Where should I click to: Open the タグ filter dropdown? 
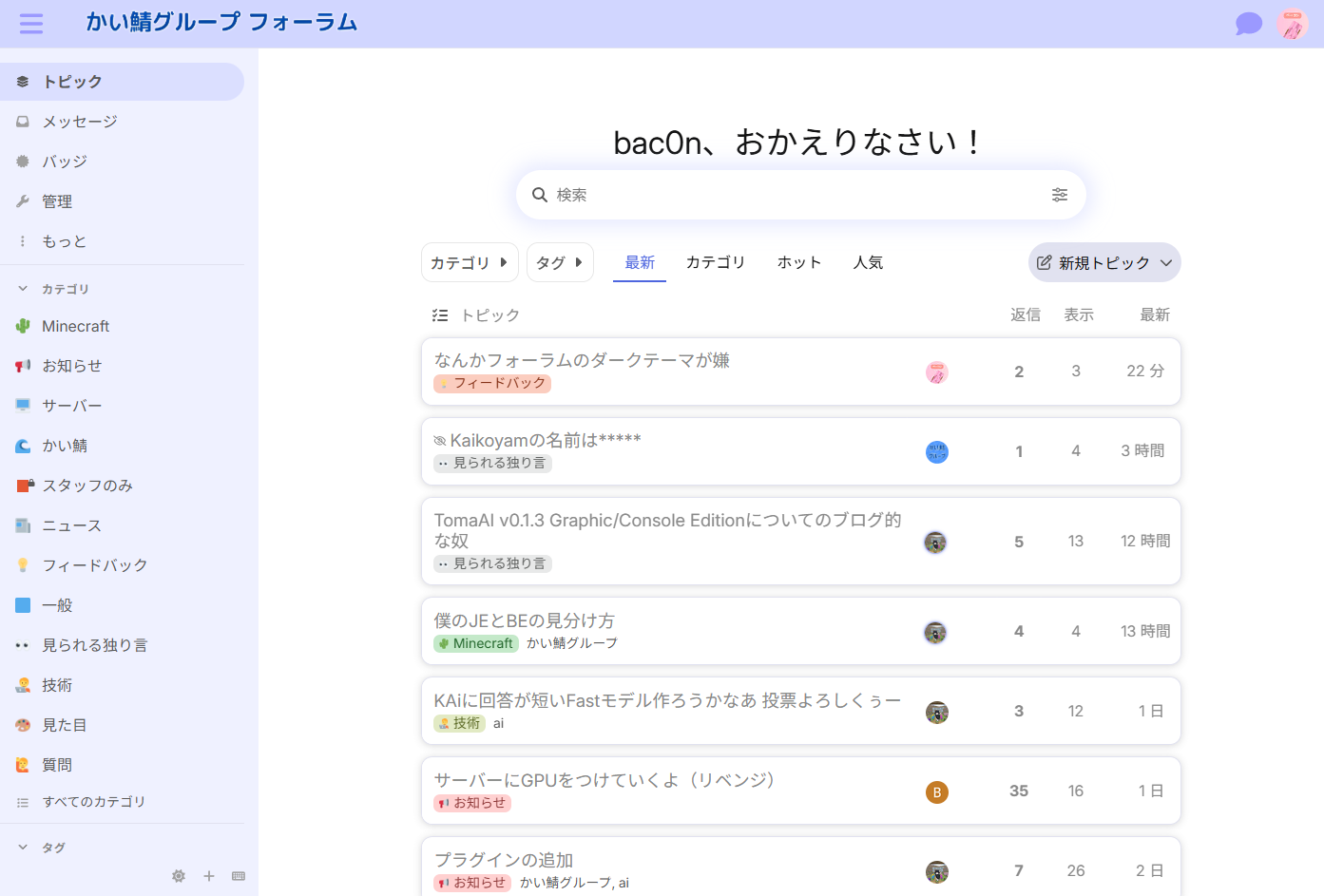[560, 263]
